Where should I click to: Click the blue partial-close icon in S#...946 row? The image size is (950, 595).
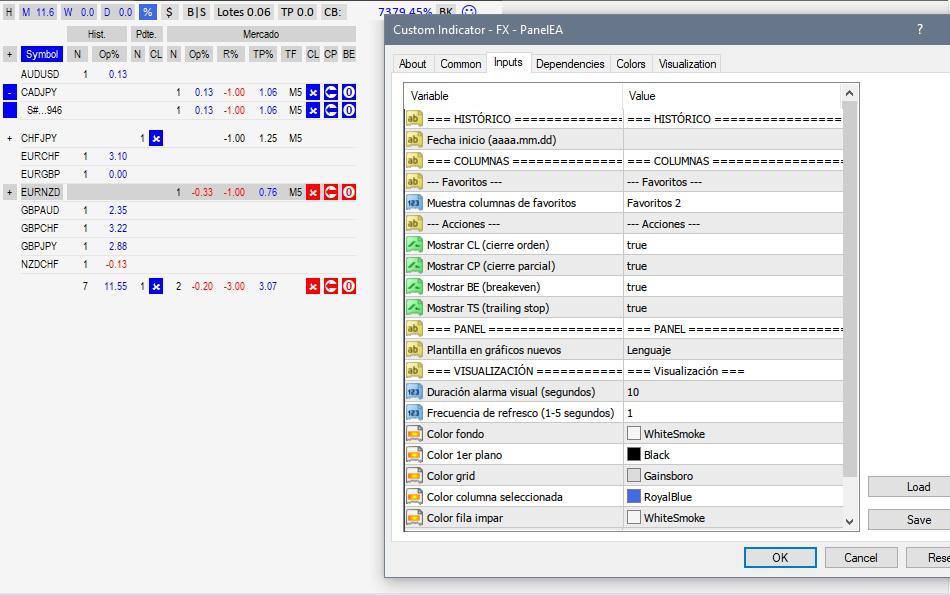point(331,110)
